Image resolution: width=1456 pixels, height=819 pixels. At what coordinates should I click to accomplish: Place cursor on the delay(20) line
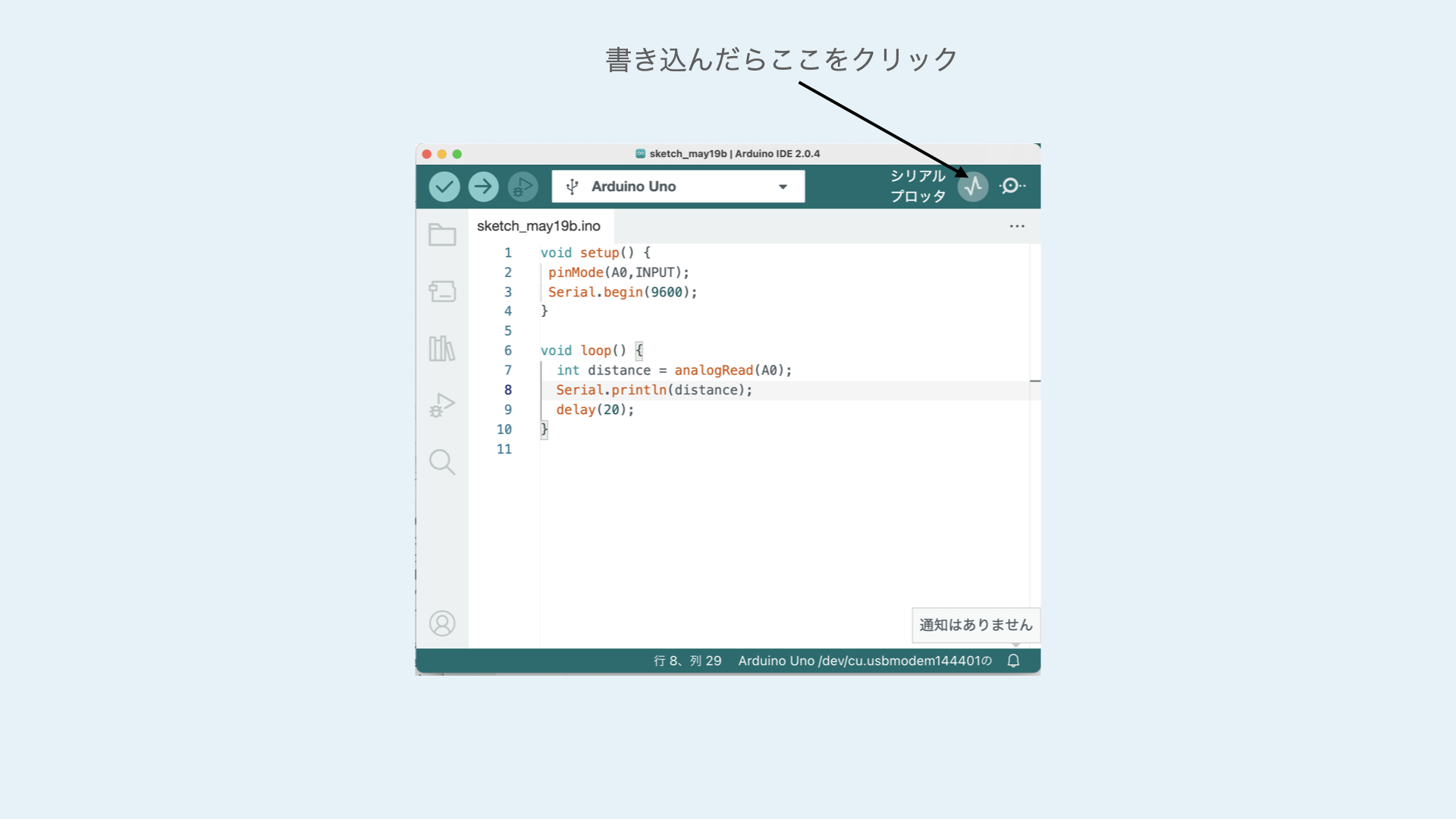[x=595, y=410]
